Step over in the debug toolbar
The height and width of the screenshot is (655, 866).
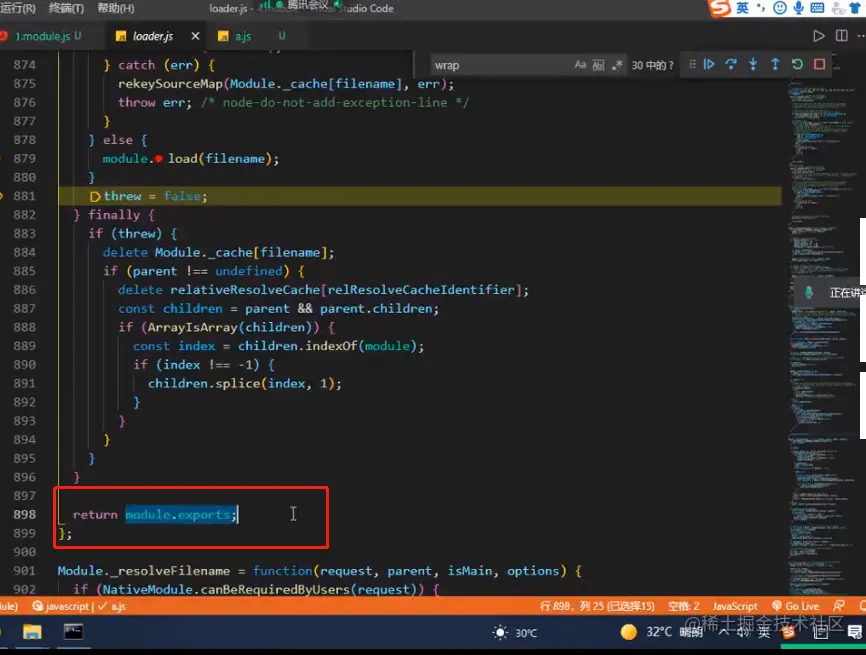[x=731, y=65]
